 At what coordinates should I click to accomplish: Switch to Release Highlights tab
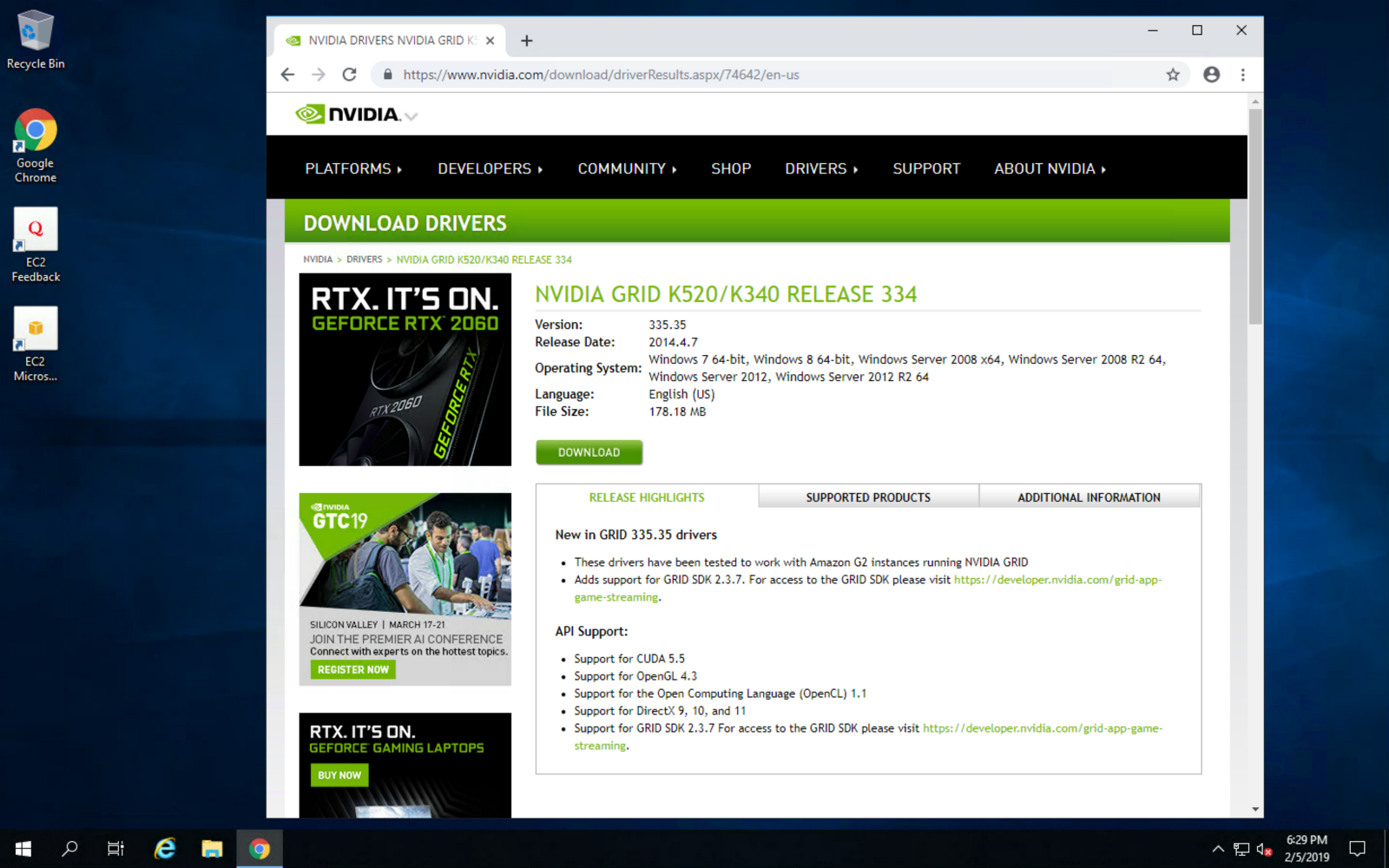click(x=647, y=497)
